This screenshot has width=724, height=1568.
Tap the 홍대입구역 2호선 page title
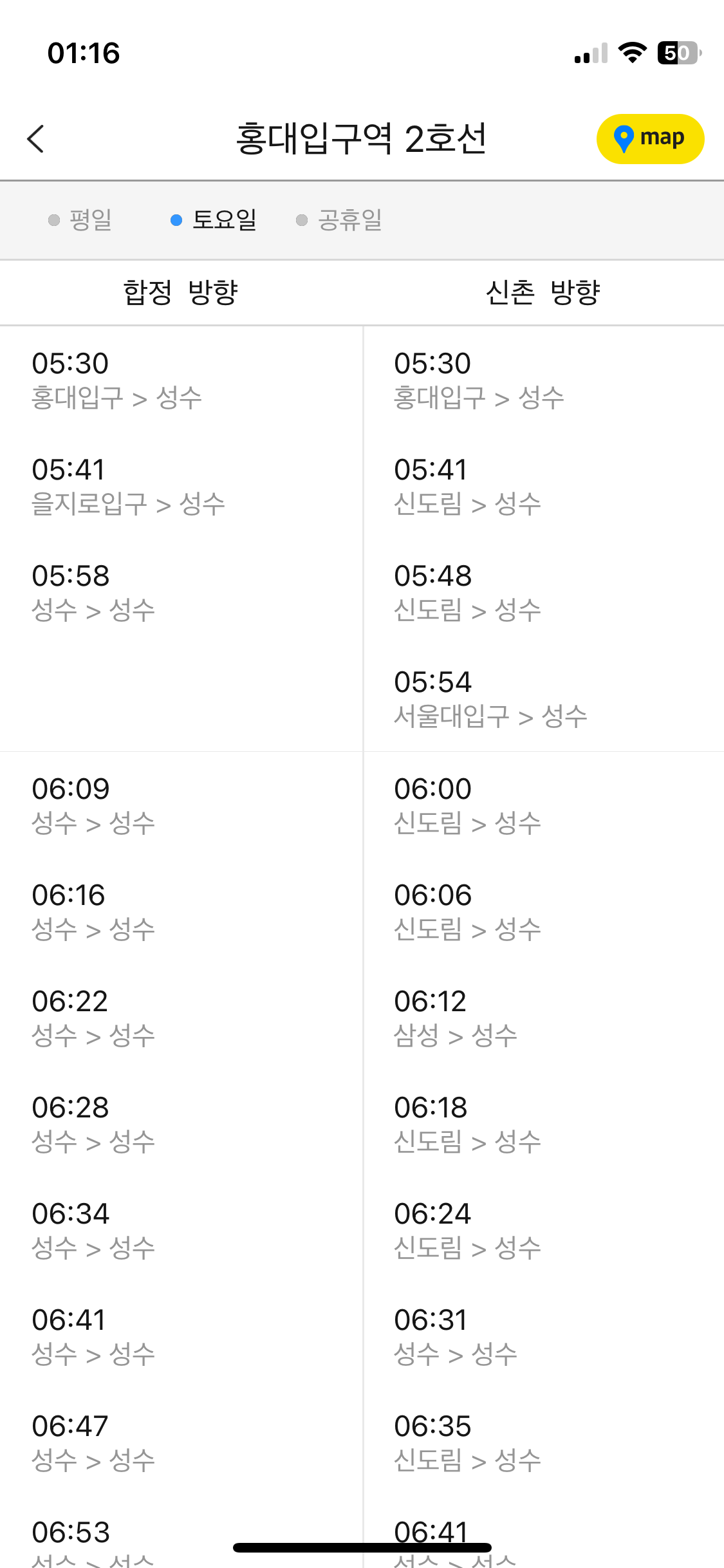click(x=361, y=138)
